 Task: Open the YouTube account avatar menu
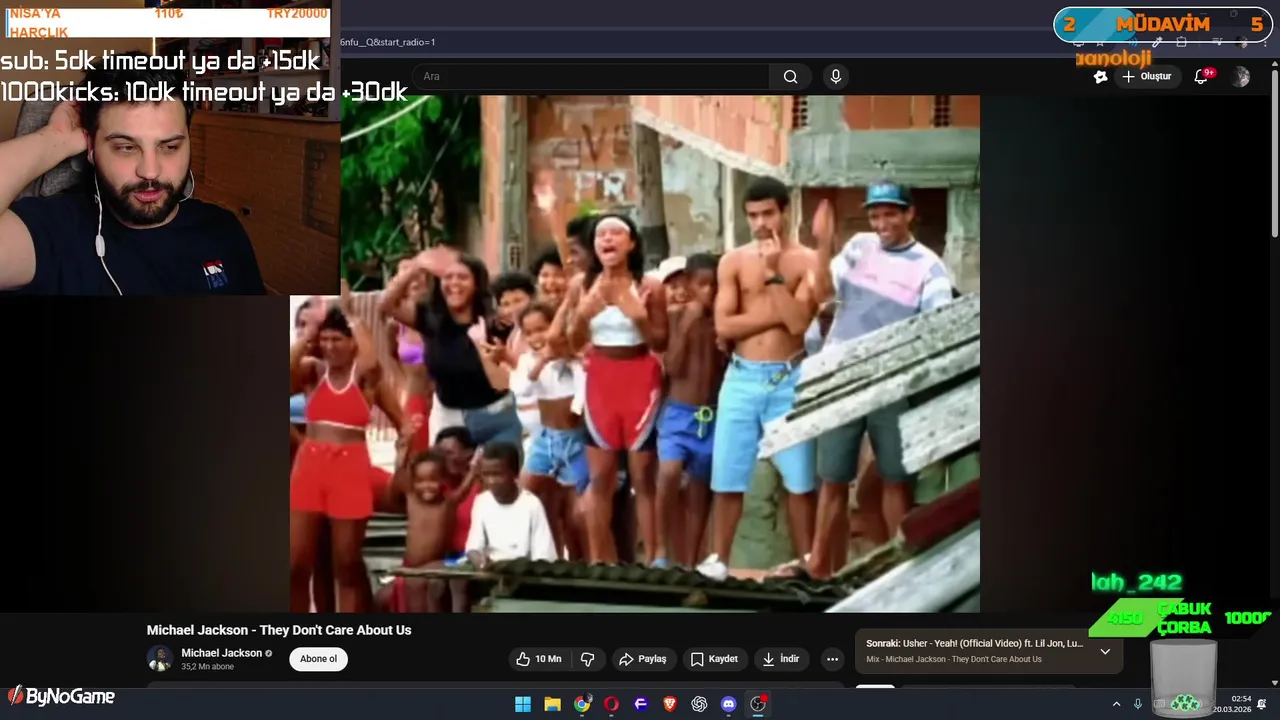(1240, 77)
